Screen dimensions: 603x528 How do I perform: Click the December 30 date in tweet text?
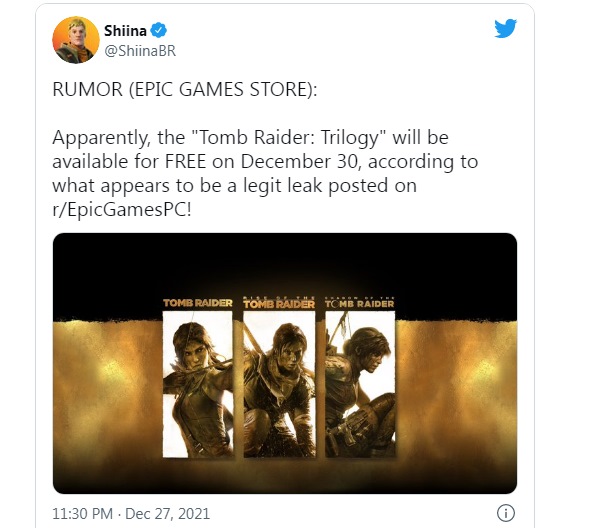301,162
